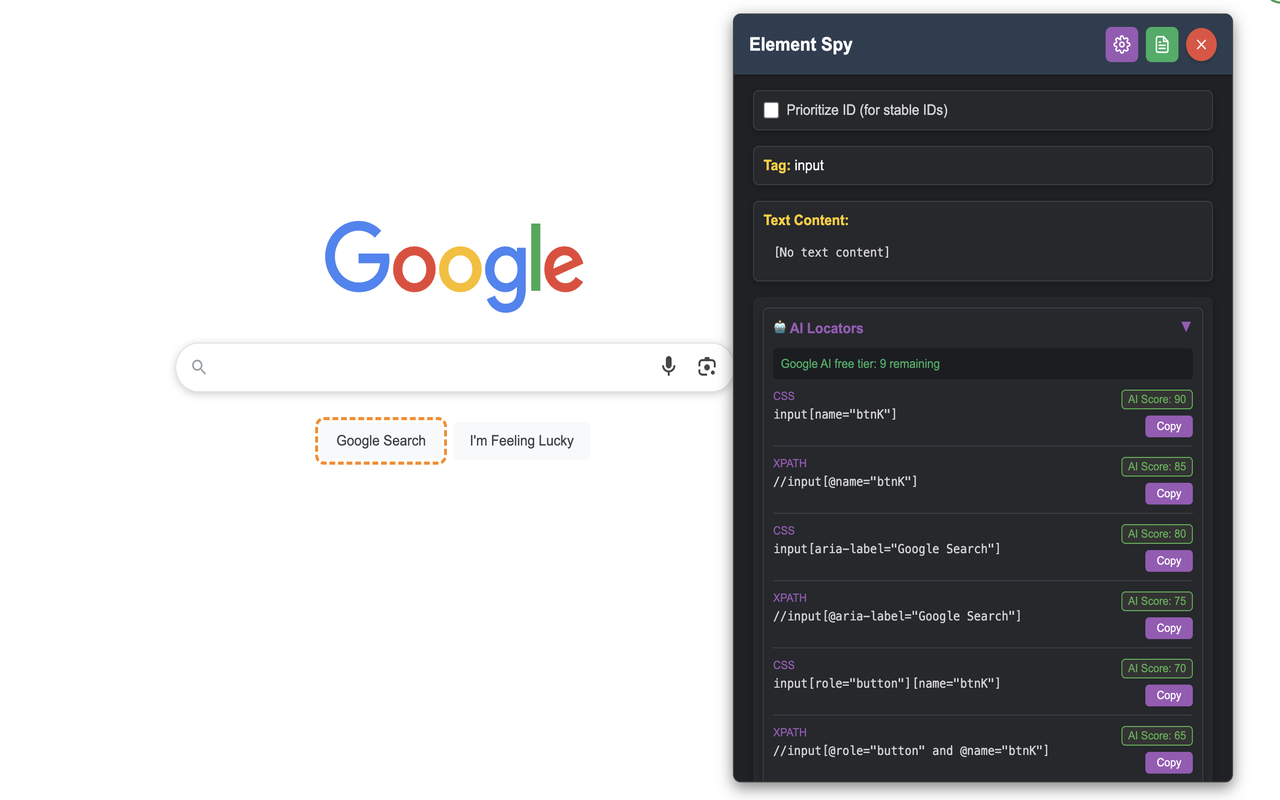Click the [No text content] text
1280x800 pixels.
(x=832, y=252)
